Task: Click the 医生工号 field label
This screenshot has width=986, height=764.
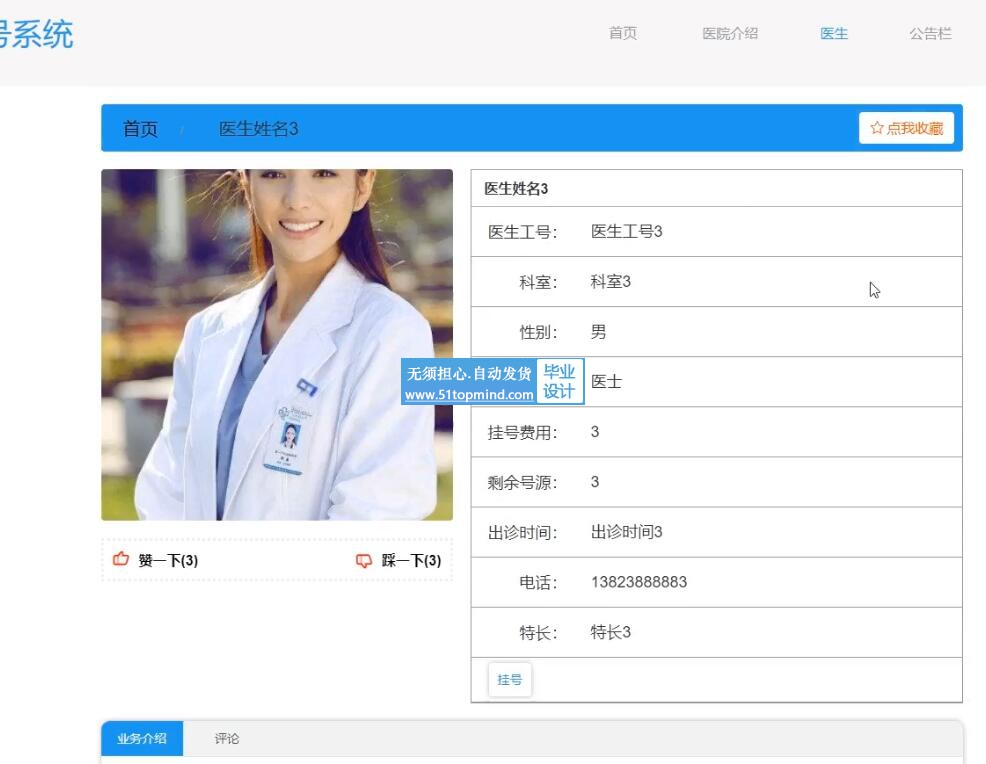Action: [523, 232]
